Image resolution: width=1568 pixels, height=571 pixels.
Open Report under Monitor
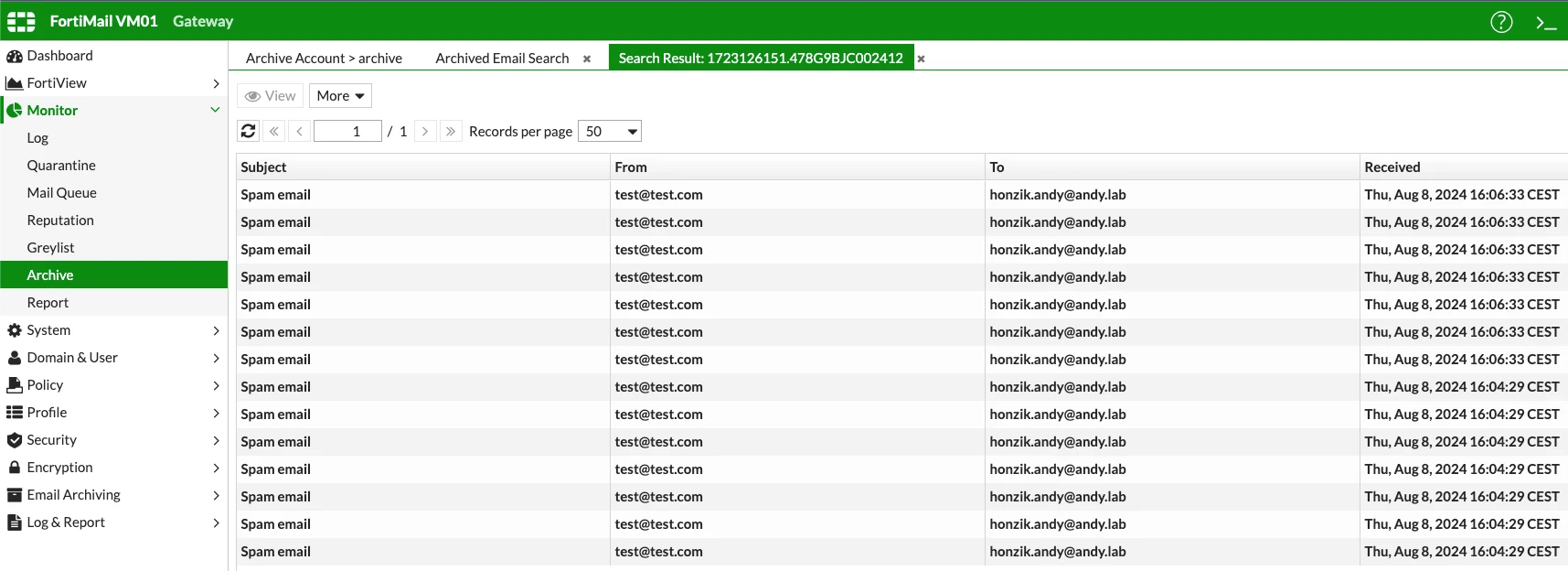[48, 303]
